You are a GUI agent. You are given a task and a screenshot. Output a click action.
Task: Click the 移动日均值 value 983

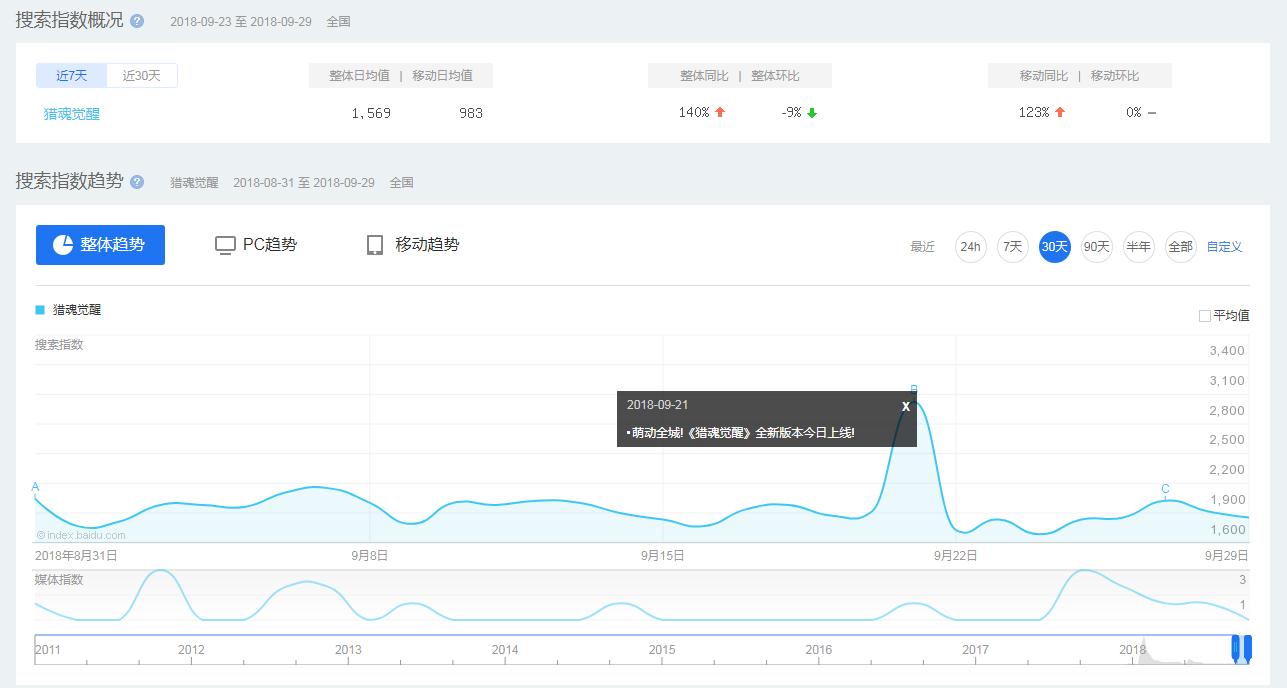(471, 113)
